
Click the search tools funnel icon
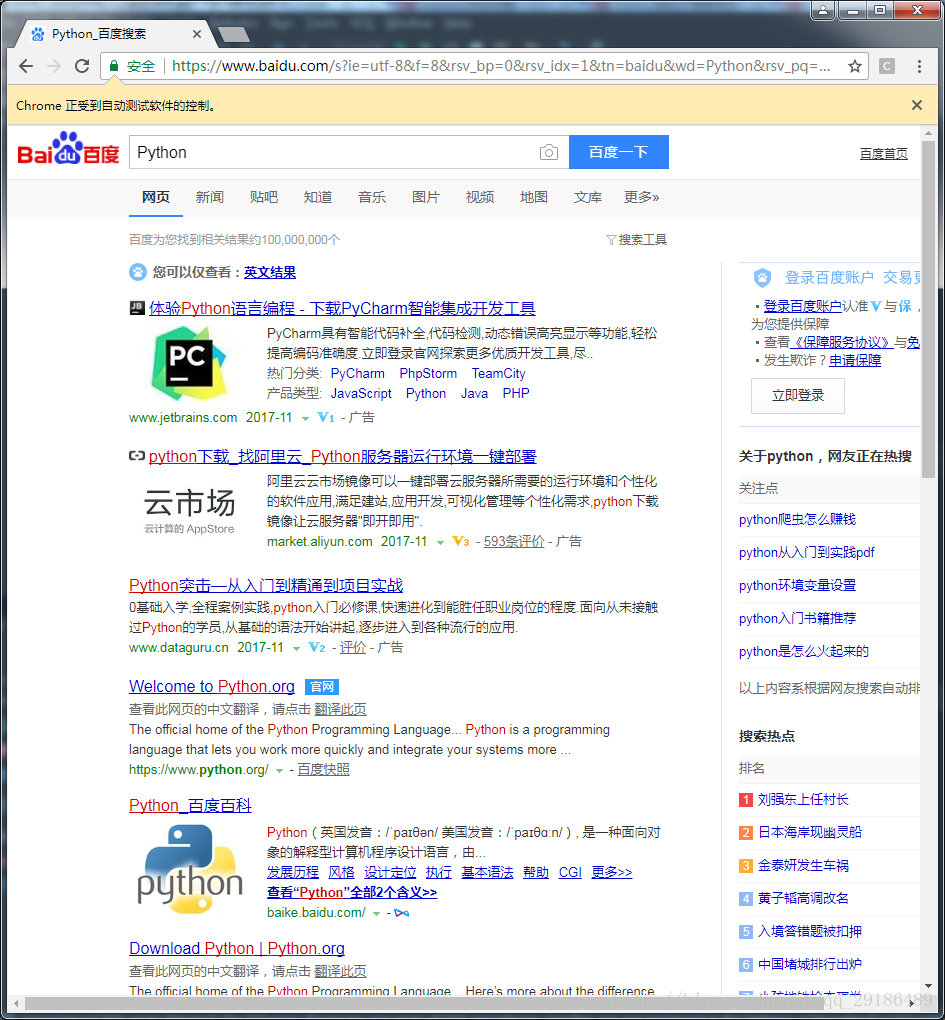[x=611, y=240]
